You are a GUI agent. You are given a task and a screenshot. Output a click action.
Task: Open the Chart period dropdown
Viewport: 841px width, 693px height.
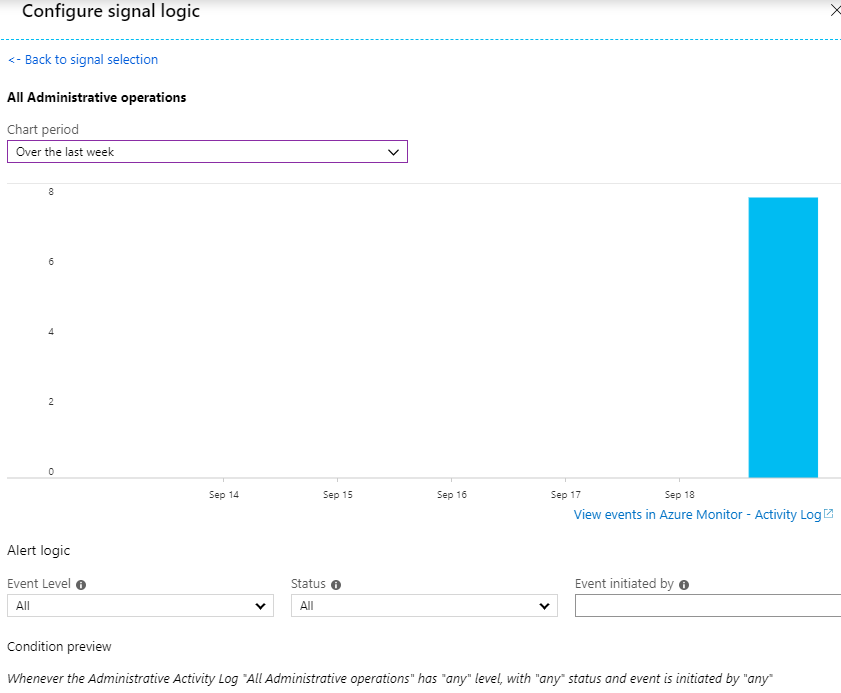click(x=207, y=152)
